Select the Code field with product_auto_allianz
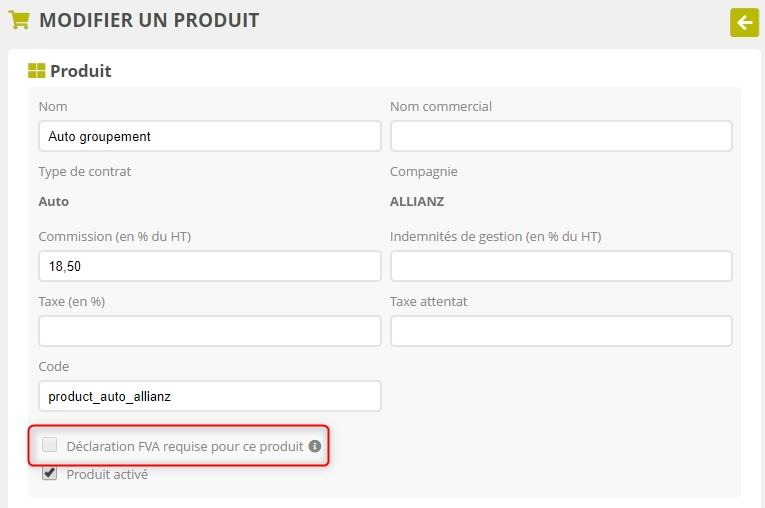The width and height of the screenshot is (765, 508). tap(210, 396)
